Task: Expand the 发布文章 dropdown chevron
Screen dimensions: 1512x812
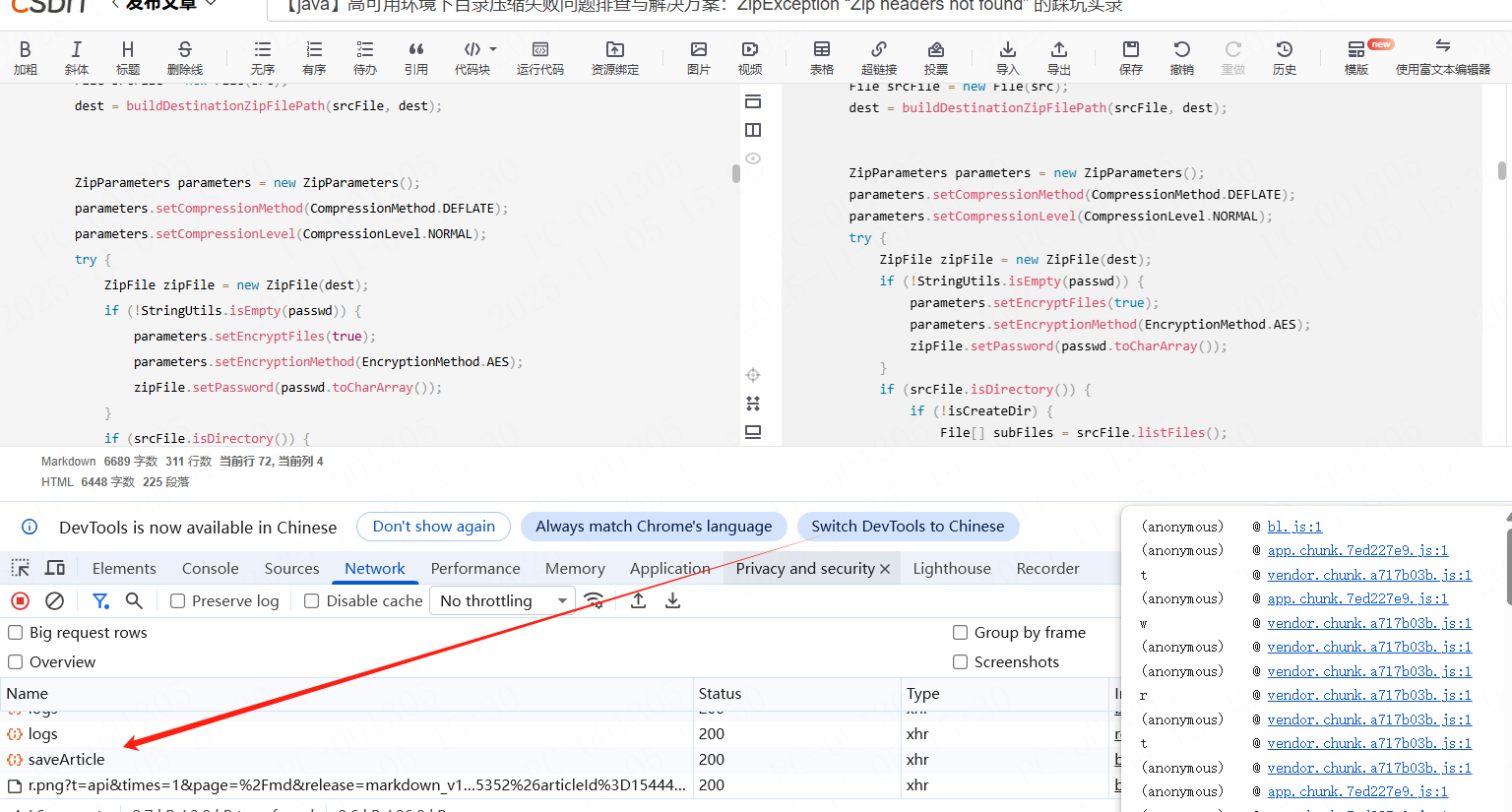Action: [x=210, y=5]
